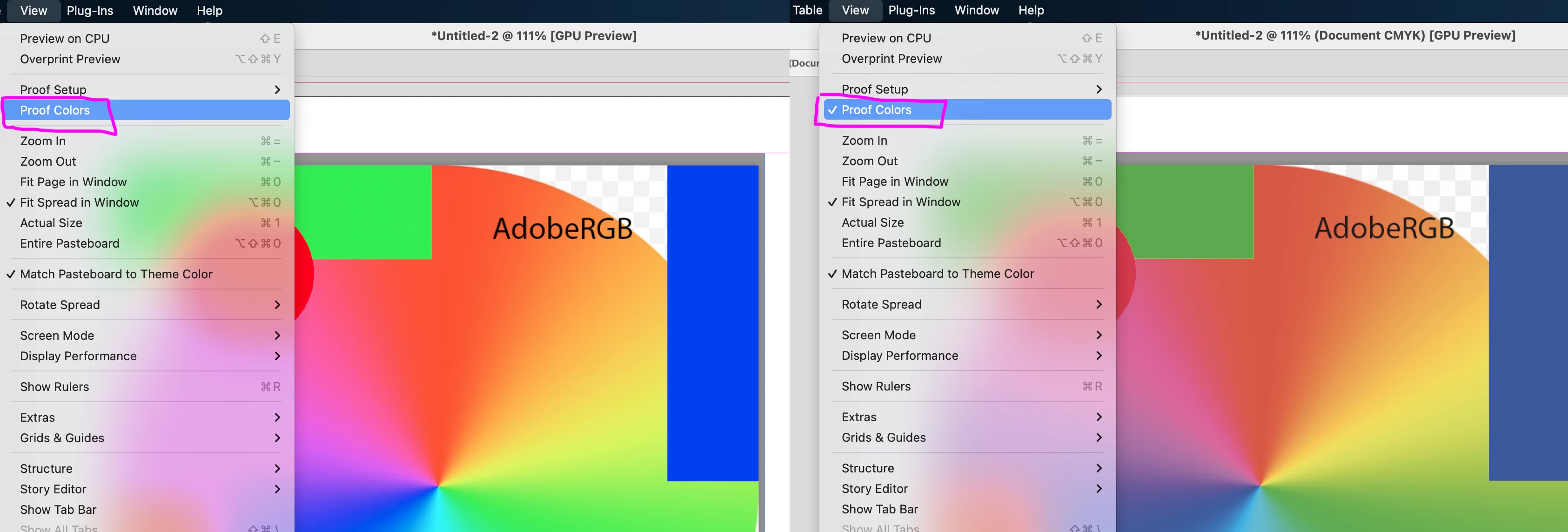This screenshot has width=1568, height=532.
Task: Open the Table menu in right menu bar
Action: [807, 10]
